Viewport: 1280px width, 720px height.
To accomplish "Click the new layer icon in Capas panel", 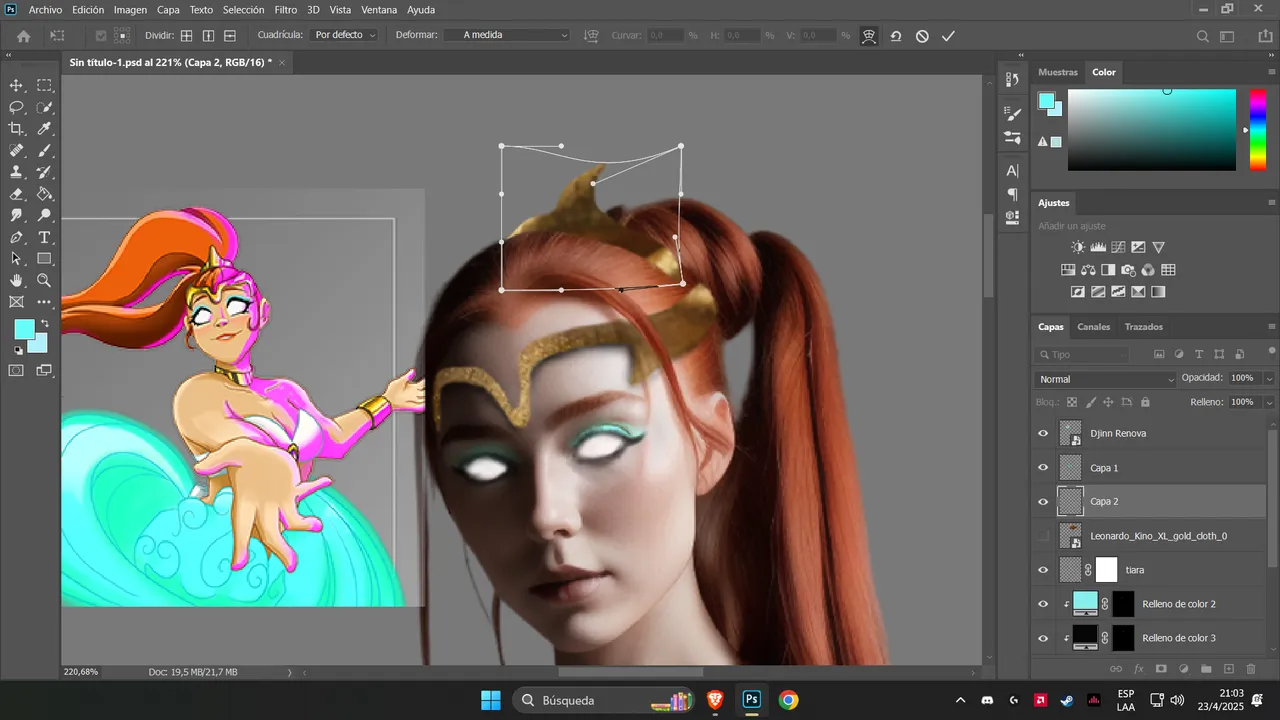I will [1229, 668].
